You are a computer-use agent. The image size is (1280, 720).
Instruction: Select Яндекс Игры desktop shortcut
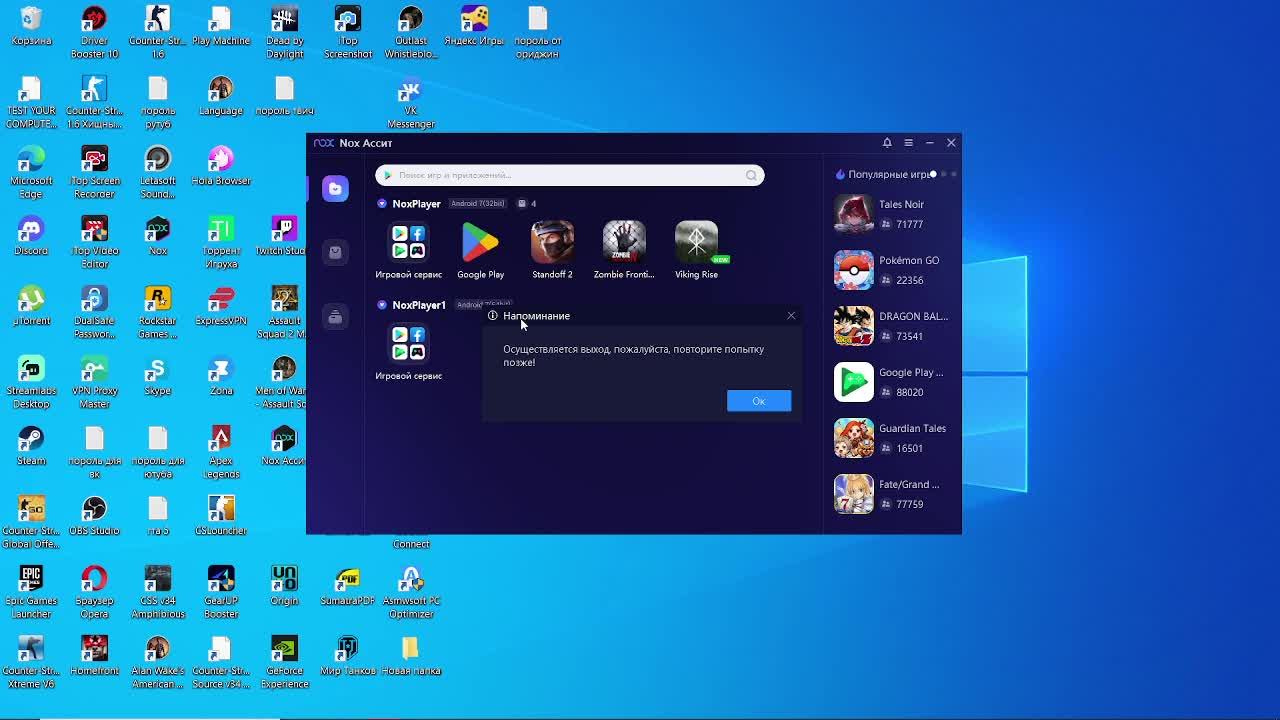pos(474,27)
